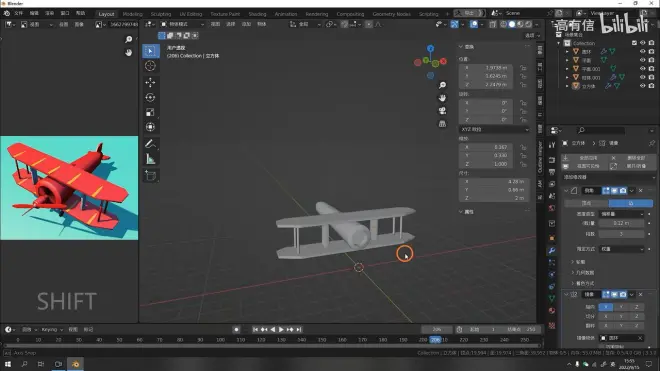Switch to UV Editing workspace tab
Screen dimensions: 660x371
(191, 14)
